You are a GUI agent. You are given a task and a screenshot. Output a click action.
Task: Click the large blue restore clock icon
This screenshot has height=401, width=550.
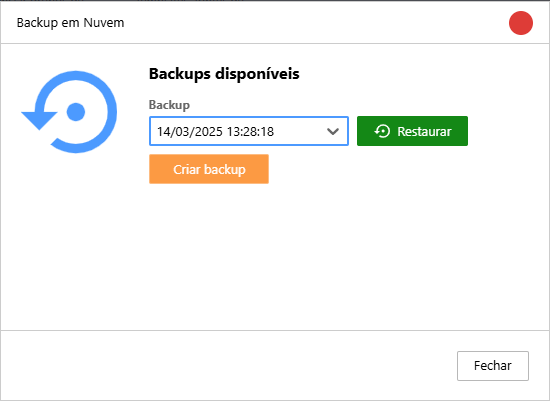pyautogui.click(x=69, y=112)
